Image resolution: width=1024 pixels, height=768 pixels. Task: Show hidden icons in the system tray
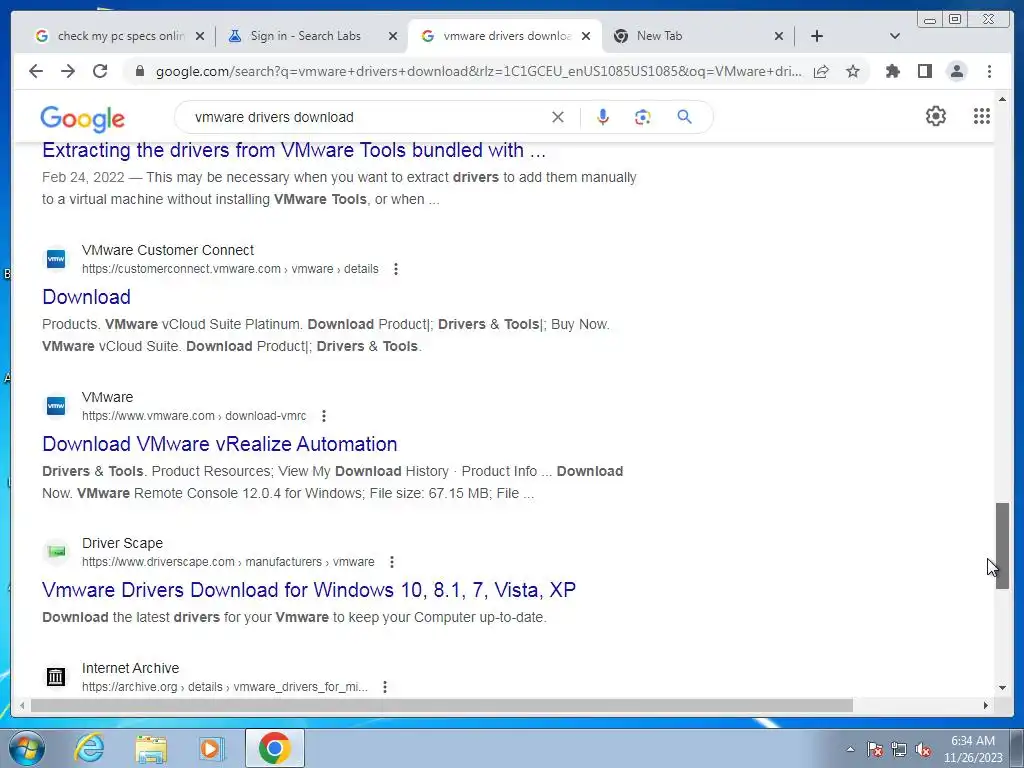click(850, 749)
